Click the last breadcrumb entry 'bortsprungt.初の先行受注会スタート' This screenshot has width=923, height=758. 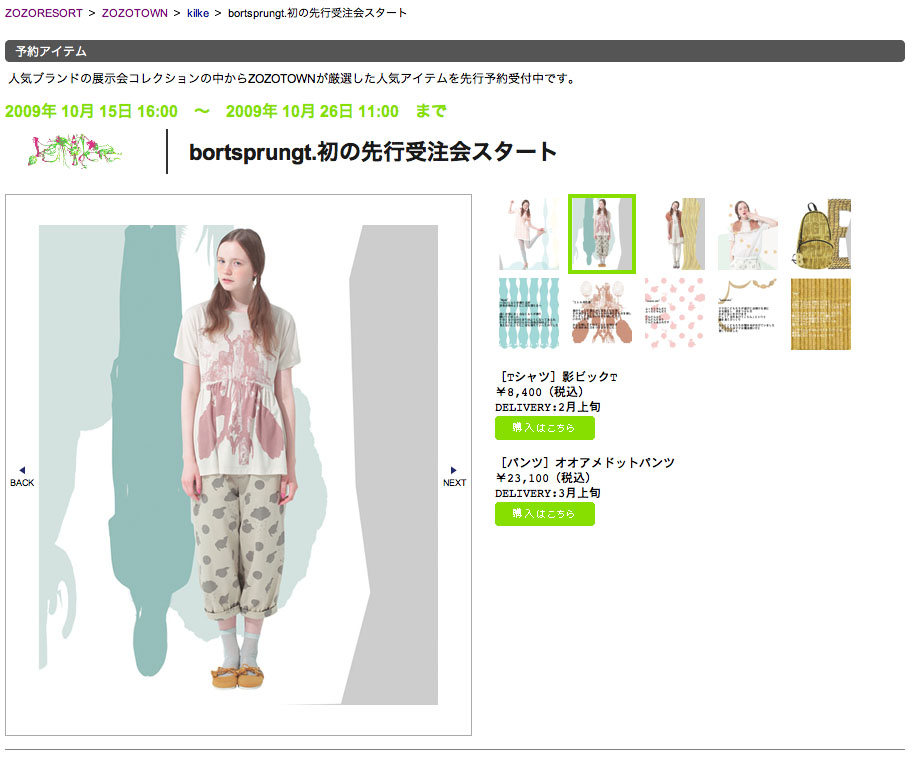pos(317,13)
